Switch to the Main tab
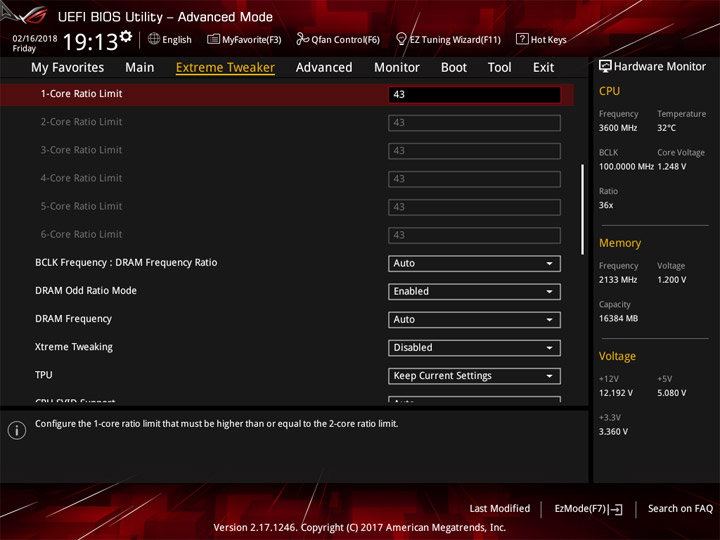The image size is (720, 540). (x=140, y=68)
